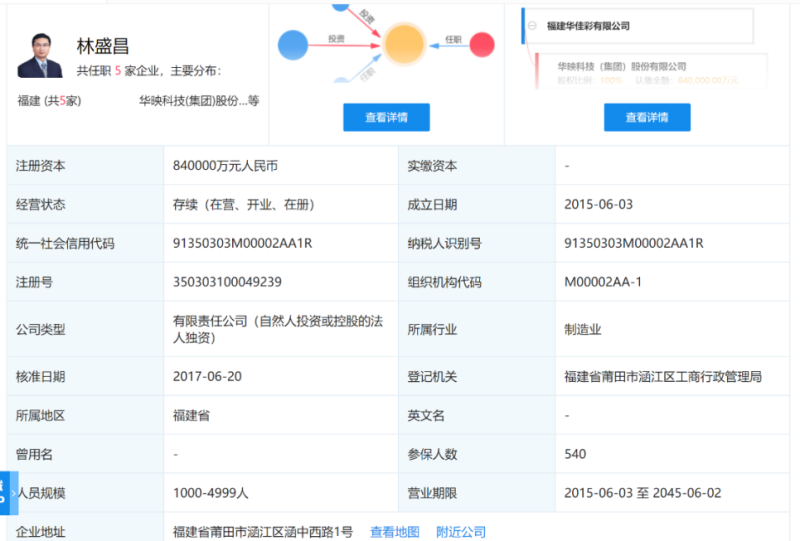Click the 参保人数 label cell
This screenshot has width=800, height=541.
[x=477, y=454]
